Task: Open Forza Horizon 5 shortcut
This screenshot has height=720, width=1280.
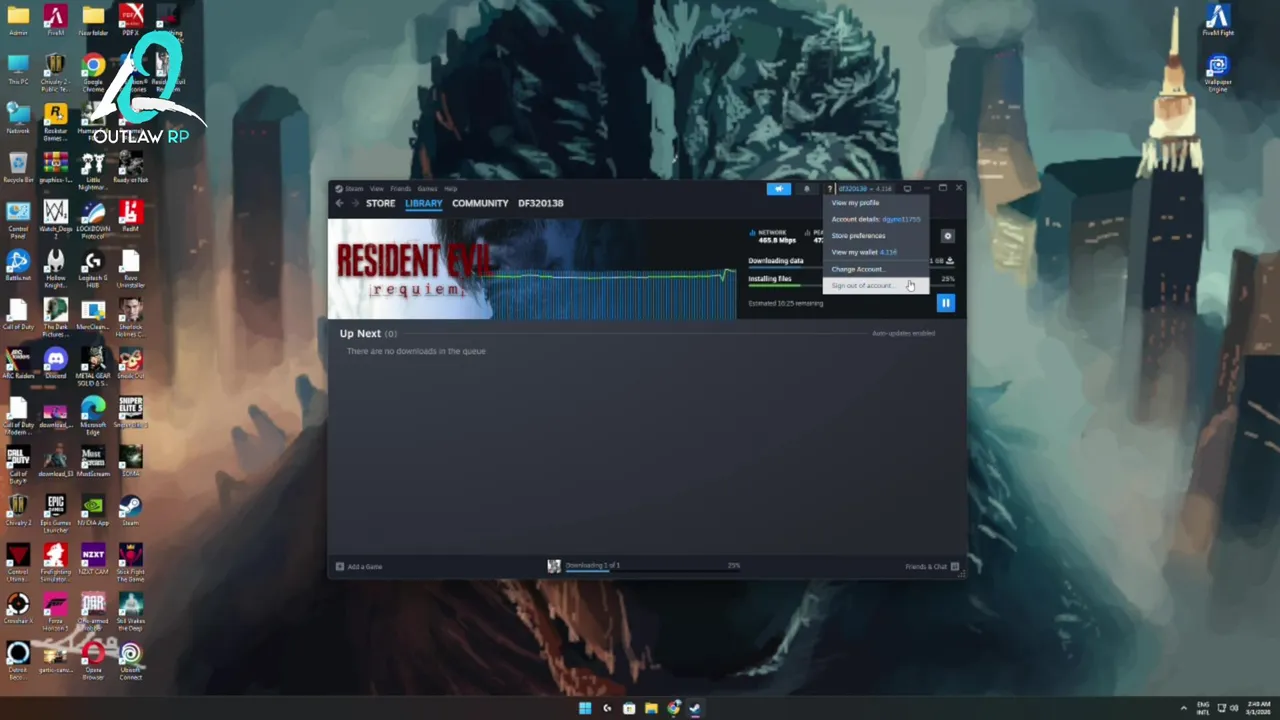Action: pos(55,612)
